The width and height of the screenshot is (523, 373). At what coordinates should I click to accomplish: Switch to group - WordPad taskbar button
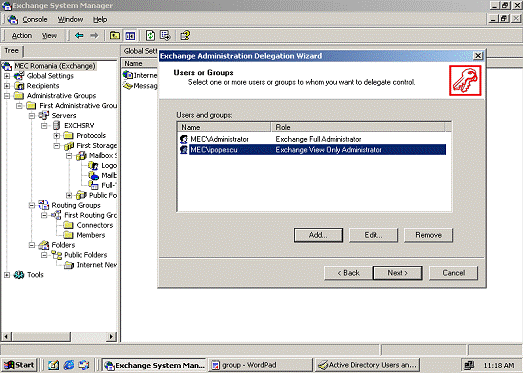[260, 365]
